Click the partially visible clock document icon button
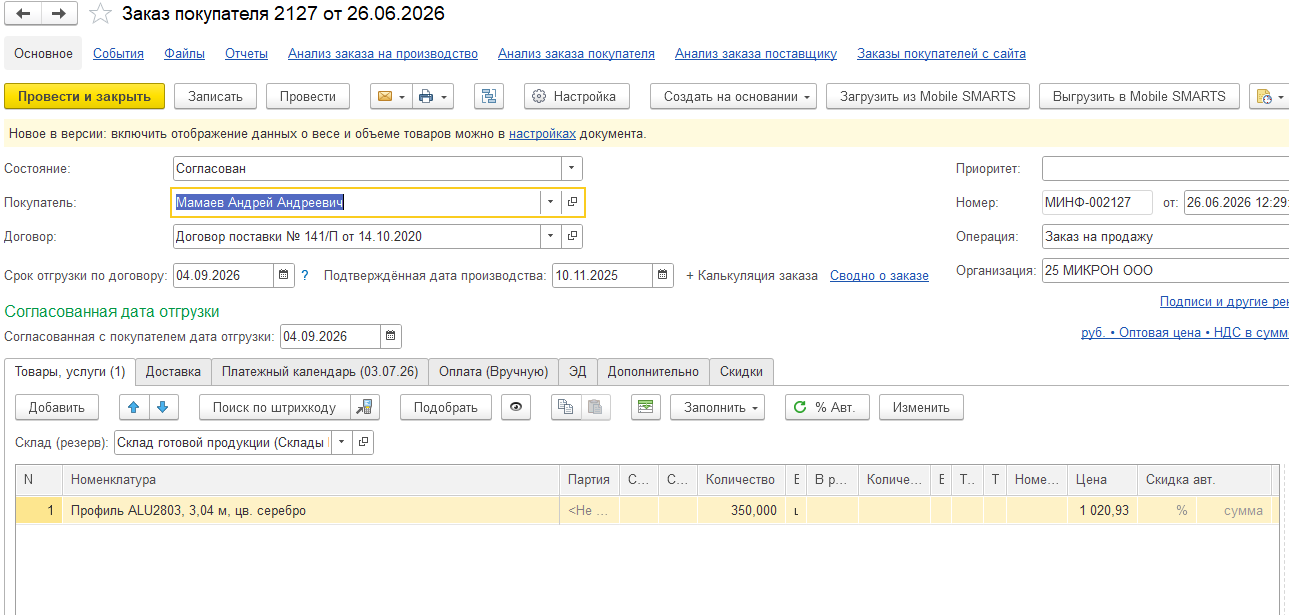This screenshot has height=615, width=1289. point(1268,96)
